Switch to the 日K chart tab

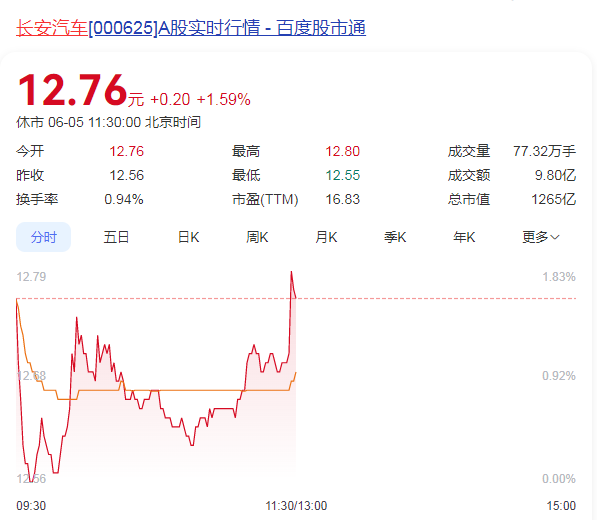(188, 237)
